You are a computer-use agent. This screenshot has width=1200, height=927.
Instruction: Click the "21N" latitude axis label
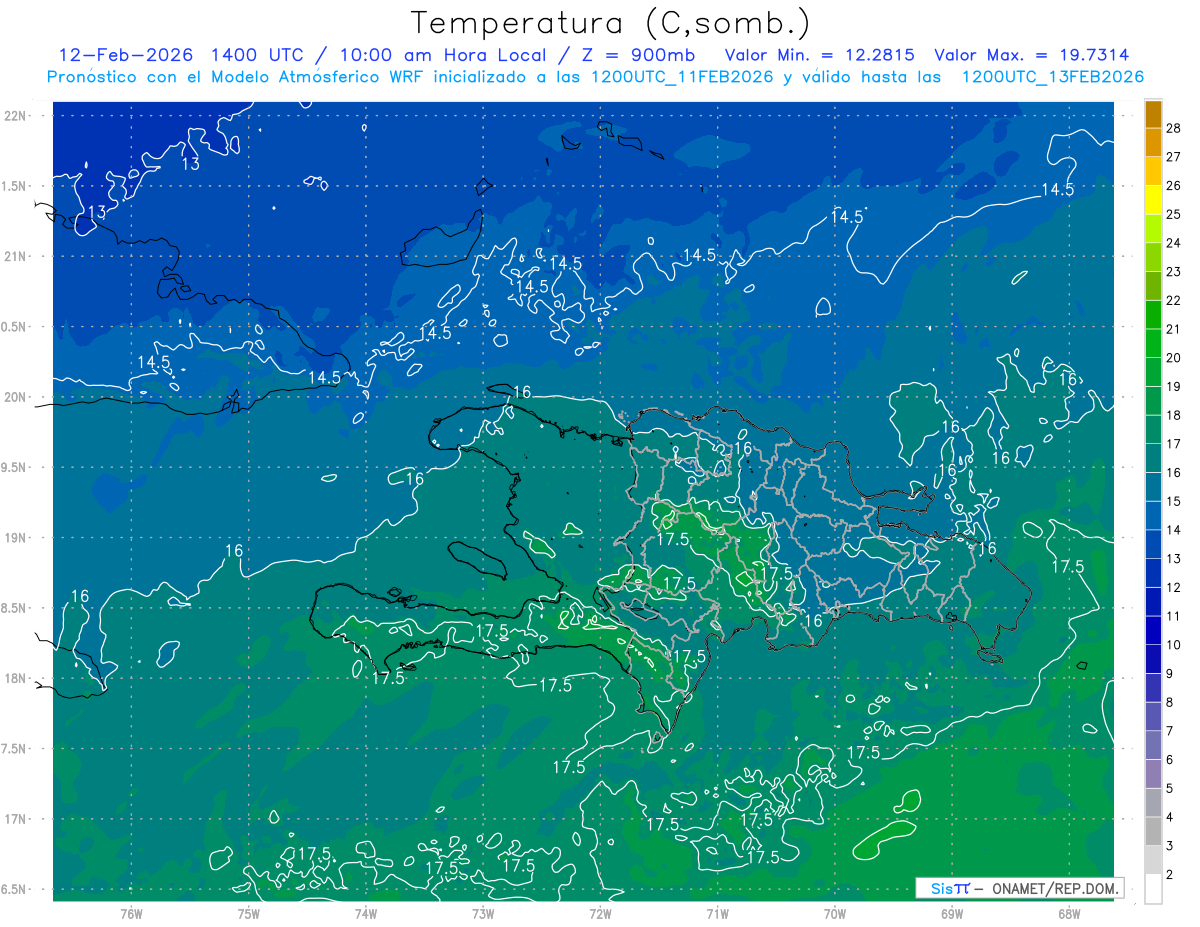coord(15,256)
